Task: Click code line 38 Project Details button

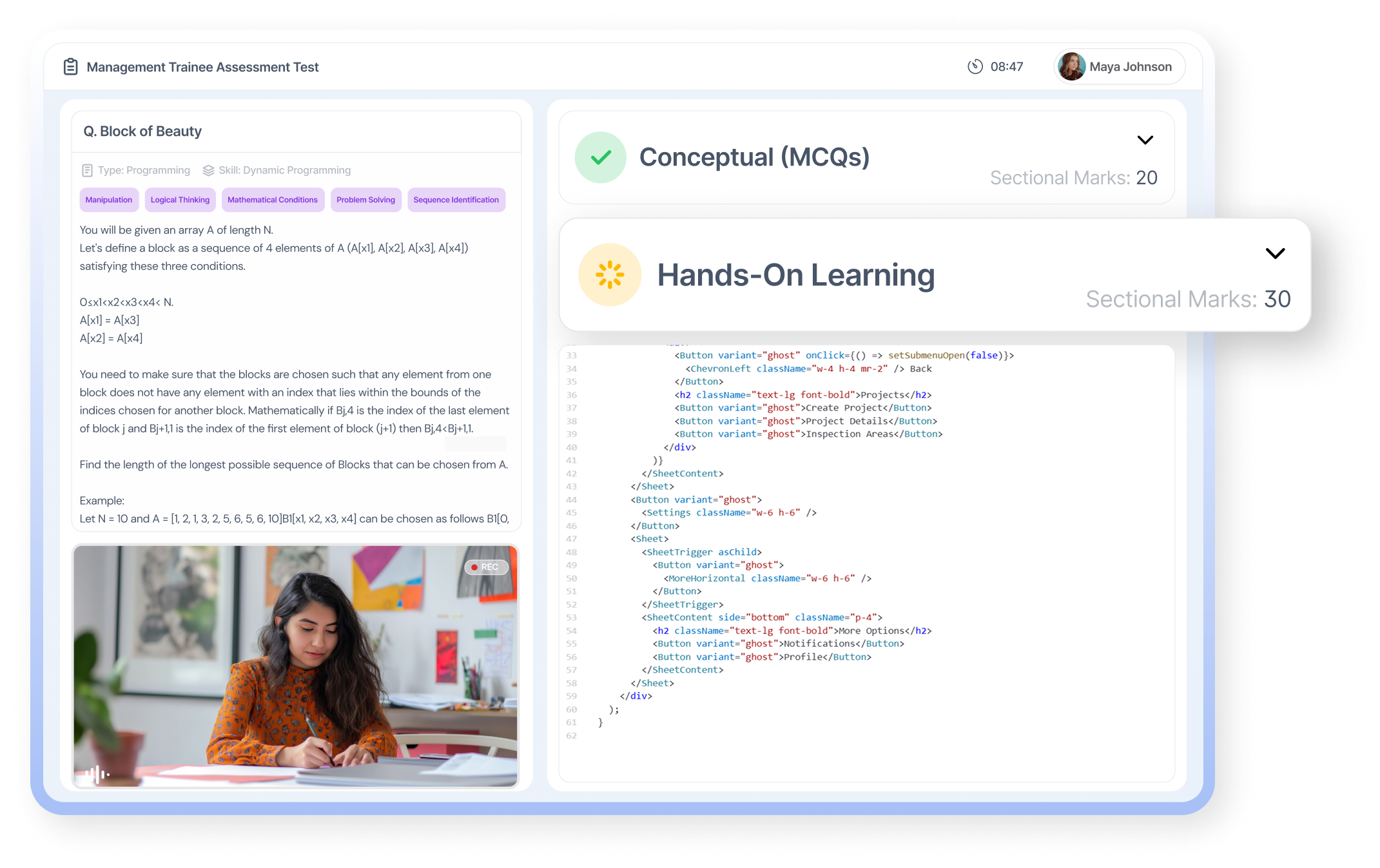Action: (x=806, y=421)
